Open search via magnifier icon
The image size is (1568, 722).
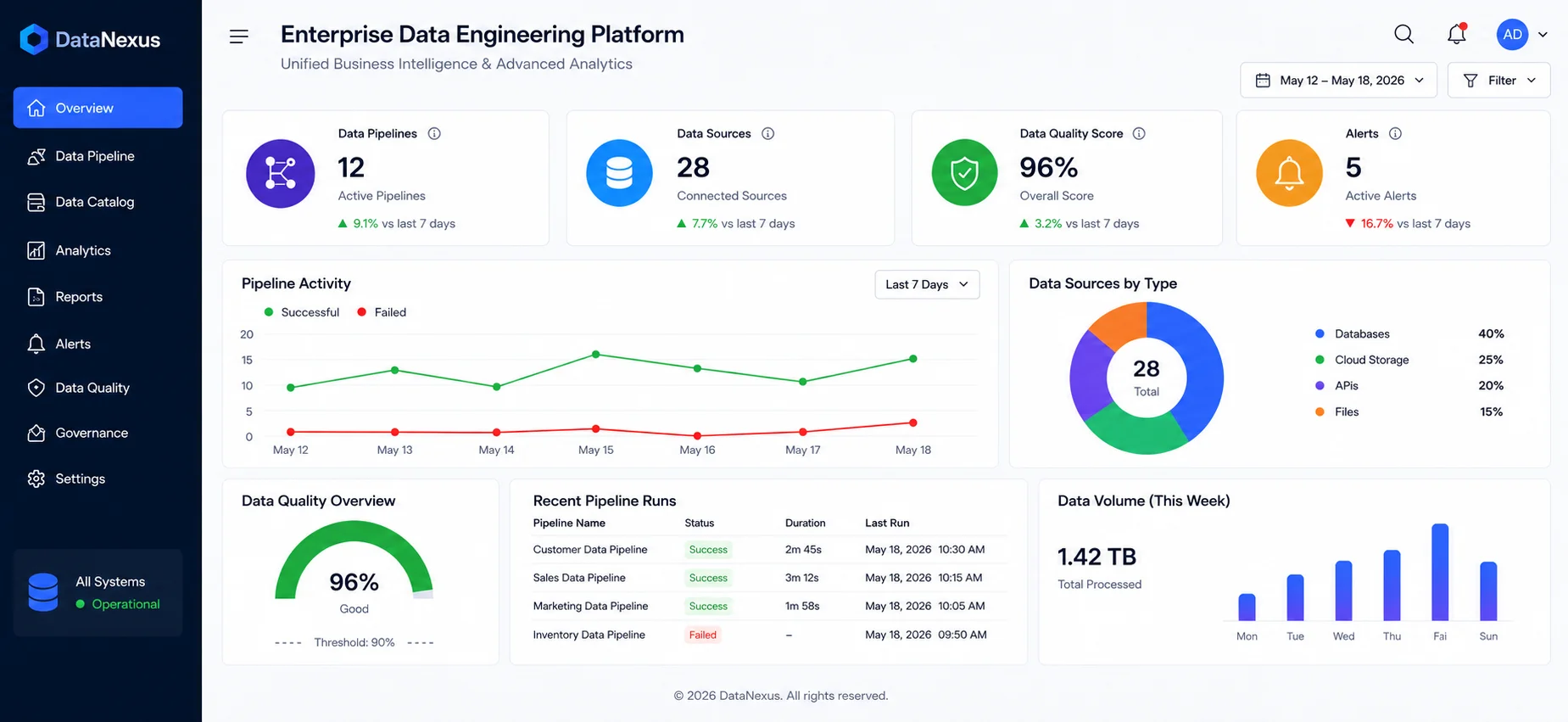click(x=1404, y=34)
